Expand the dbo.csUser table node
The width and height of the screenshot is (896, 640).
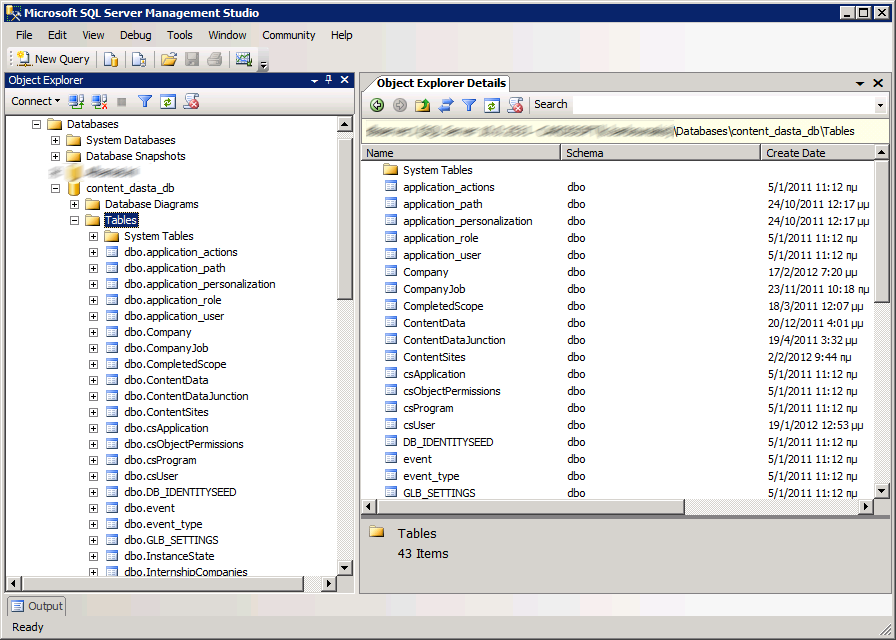[93, 476]
